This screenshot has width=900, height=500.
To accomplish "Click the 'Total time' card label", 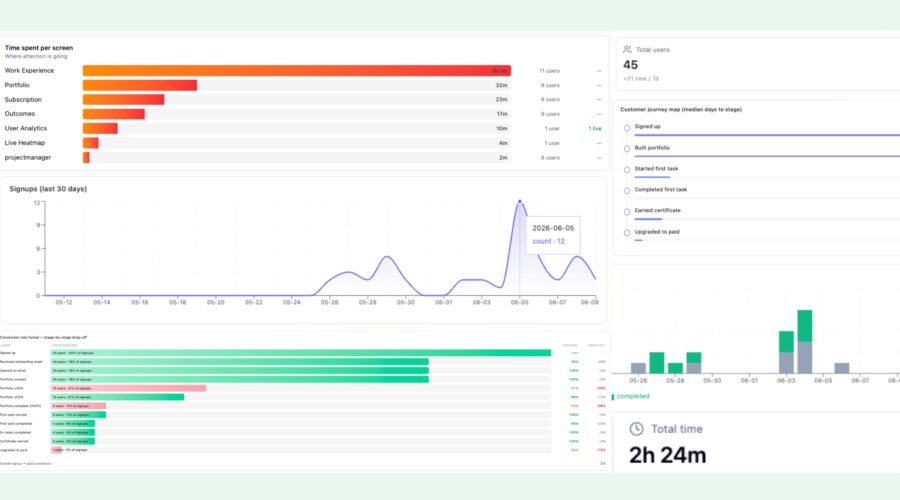I will (x=677, y=429).
